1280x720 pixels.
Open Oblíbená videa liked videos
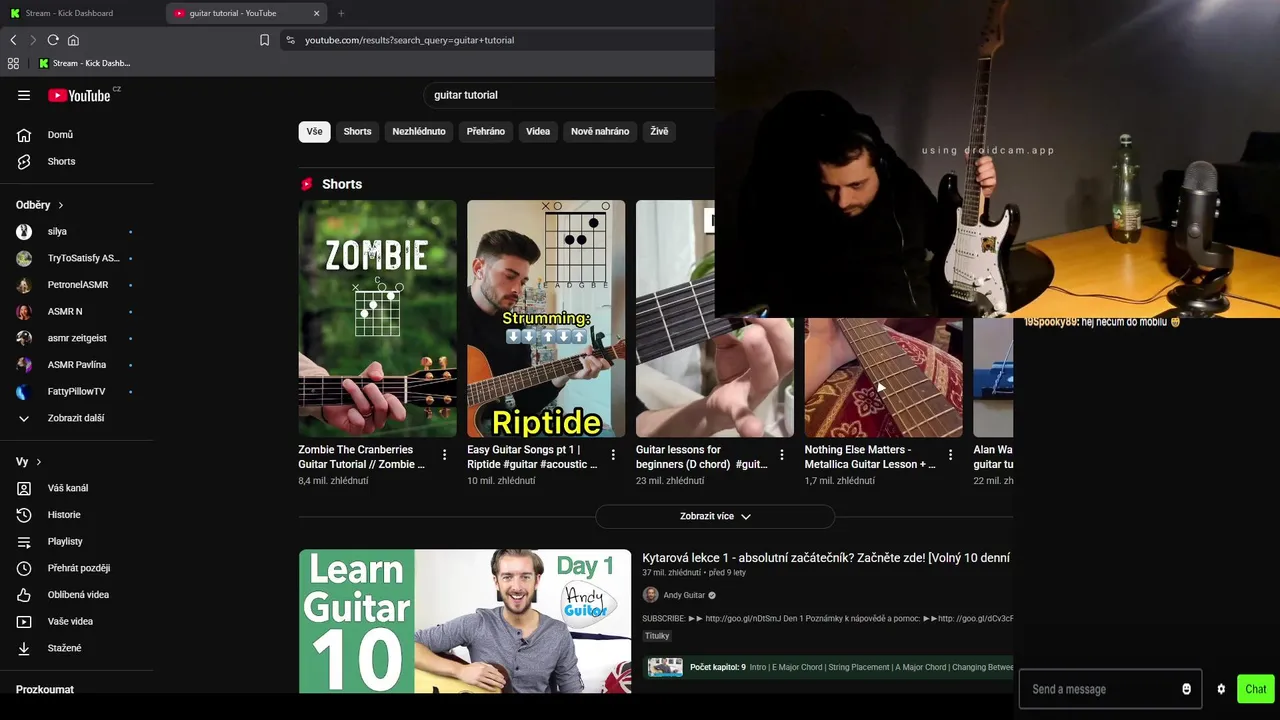pos(76,595)
